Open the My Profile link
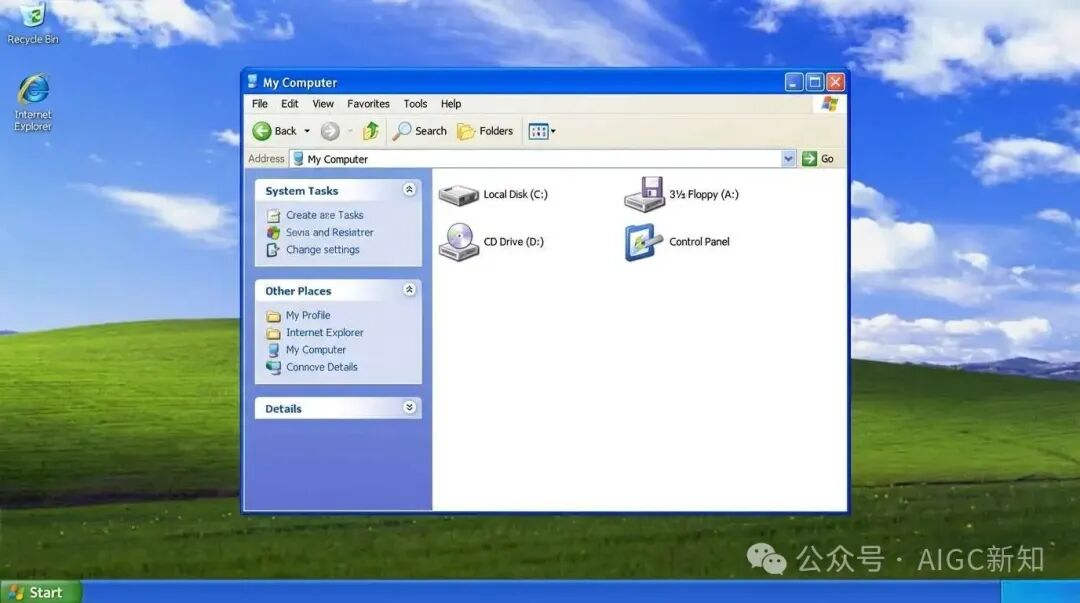 [x=307, y=315]
